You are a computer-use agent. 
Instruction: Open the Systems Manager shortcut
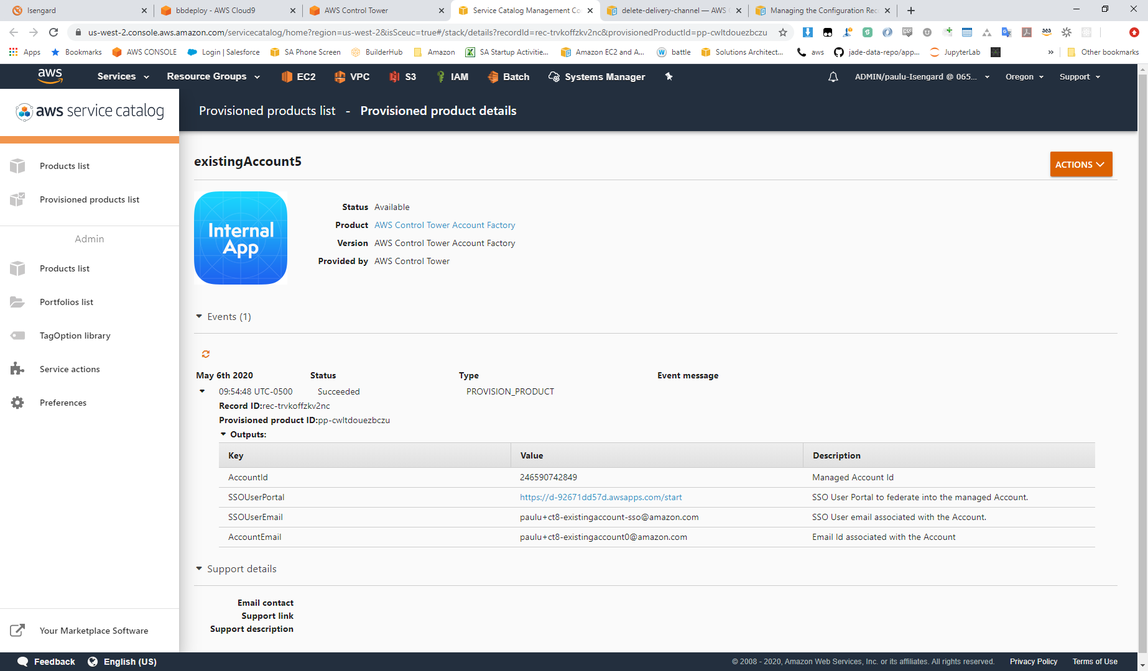597,76
